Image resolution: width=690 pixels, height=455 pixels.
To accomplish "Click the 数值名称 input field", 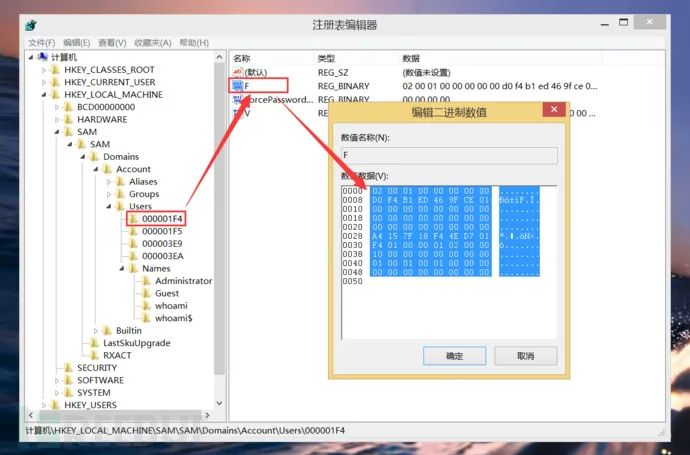I will (449, 155).
